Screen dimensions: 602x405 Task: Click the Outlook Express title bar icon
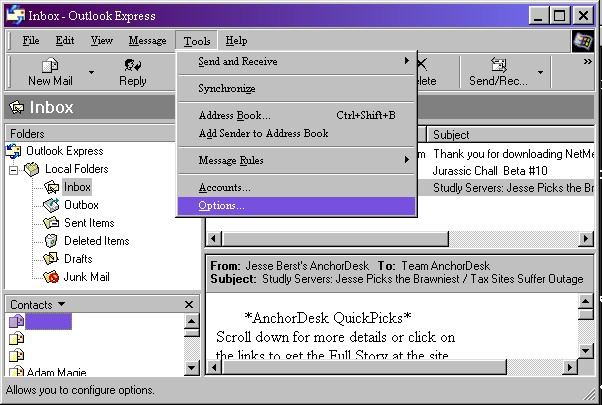(15, 15)
